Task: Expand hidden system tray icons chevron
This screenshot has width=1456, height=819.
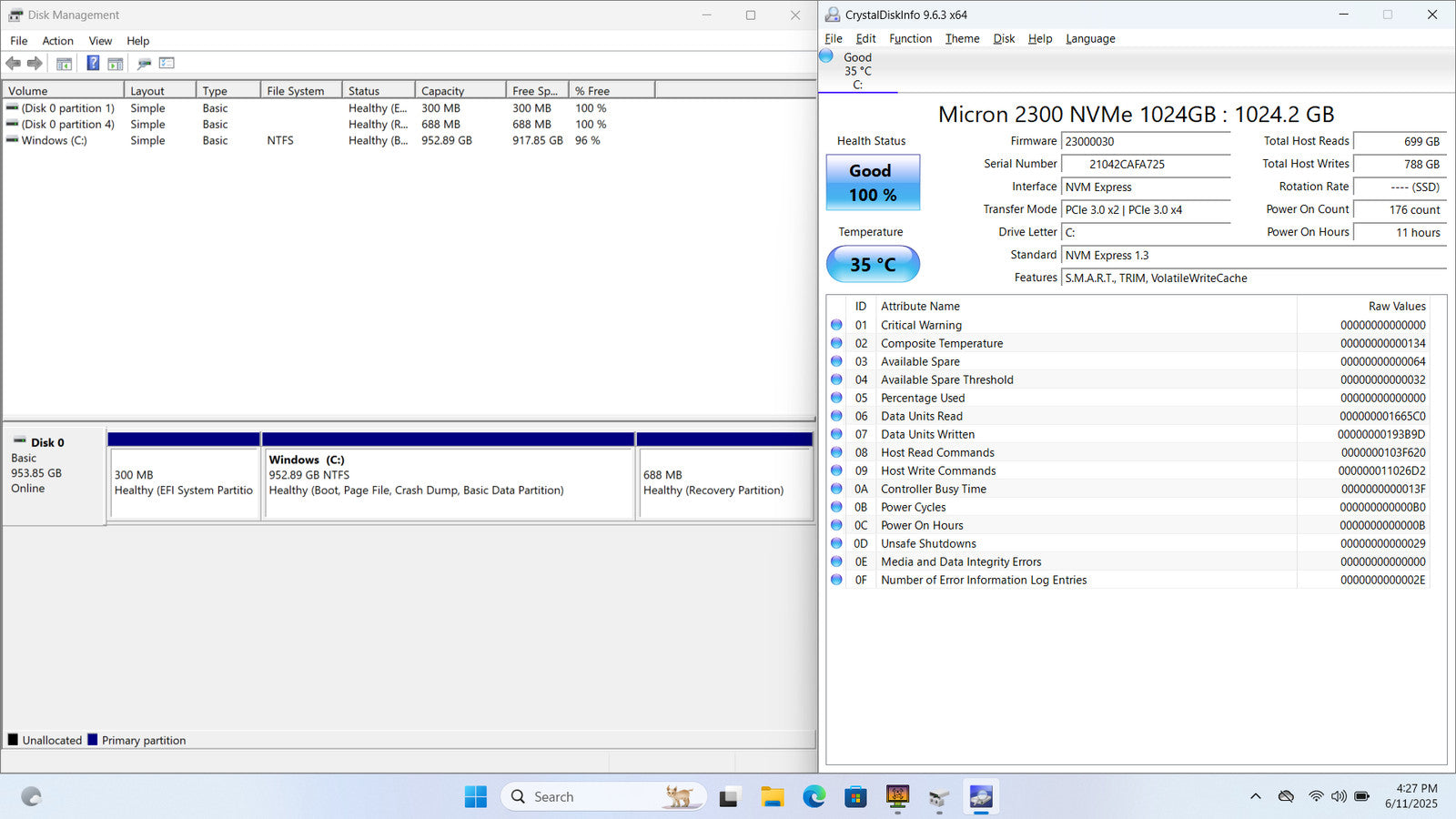Action: 1256,796
